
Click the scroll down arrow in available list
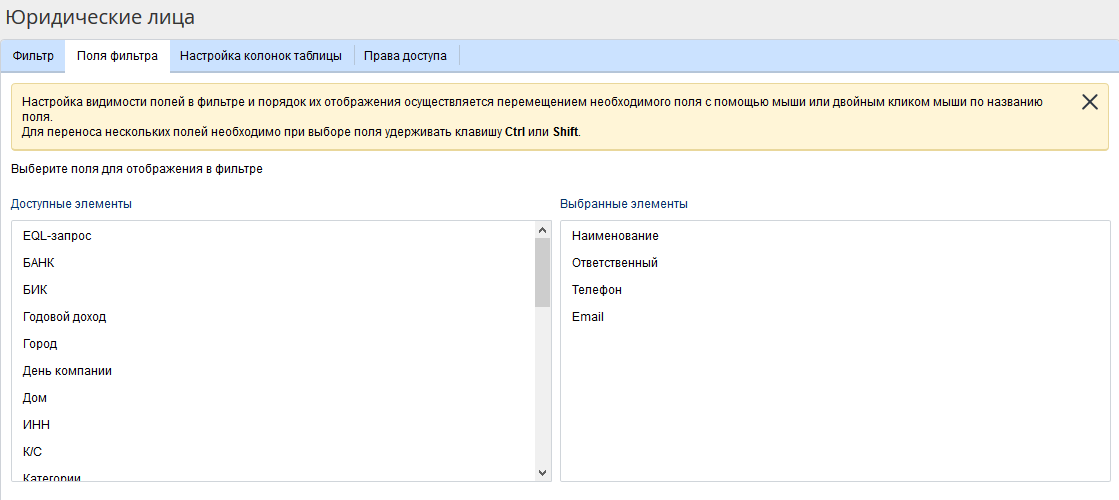tap(542, 472)
